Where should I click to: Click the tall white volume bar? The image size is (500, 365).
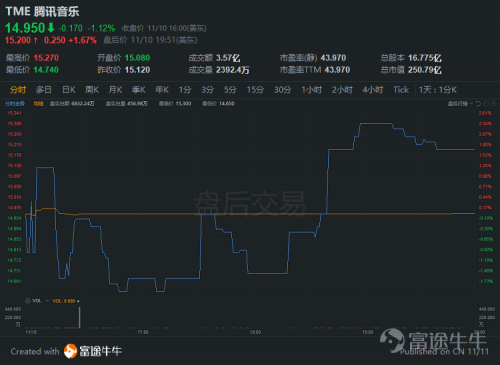pos(79,317)
